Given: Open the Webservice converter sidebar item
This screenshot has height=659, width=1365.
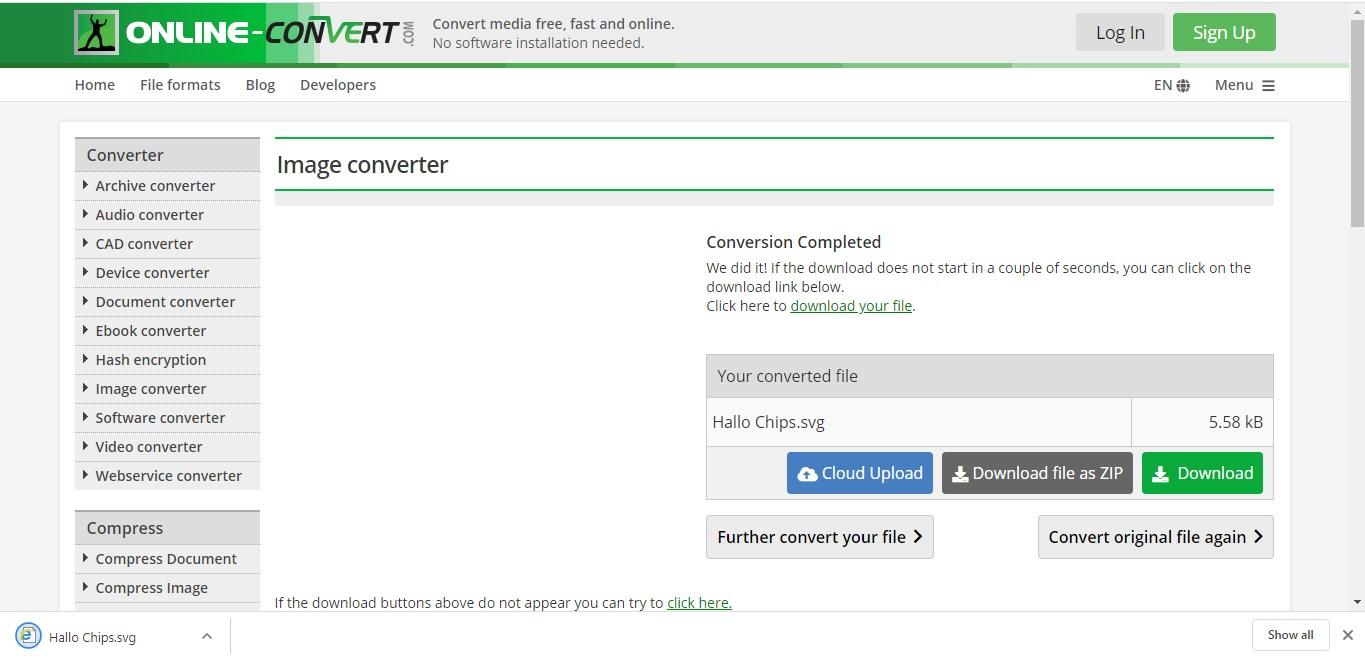Looking at the screenshot, I should [167, 476].
